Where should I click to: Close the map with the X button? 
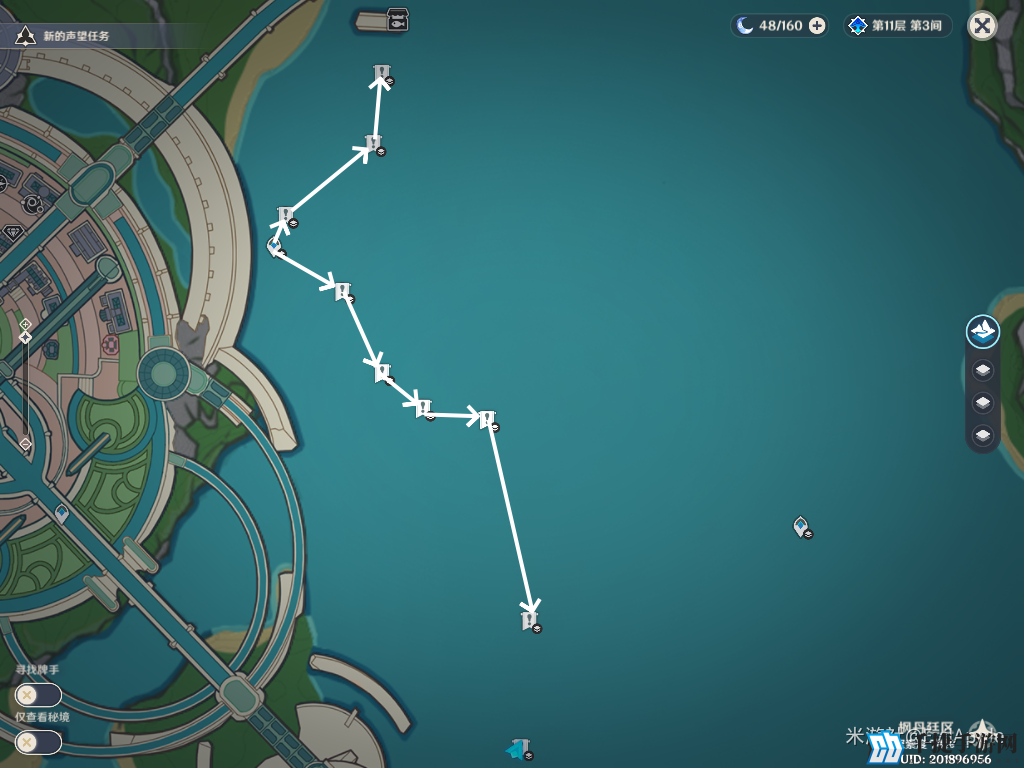click(982, 26)
